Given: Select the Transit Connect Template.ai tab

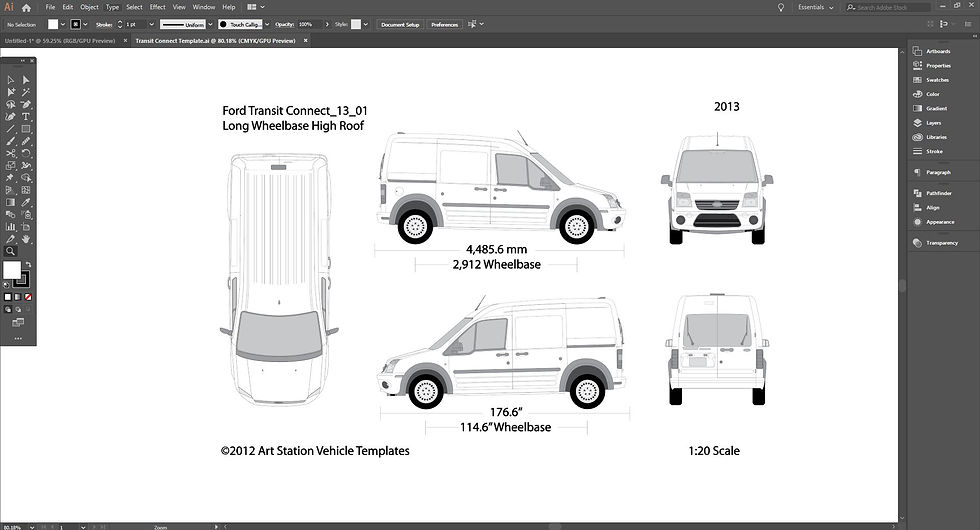Looking at the screenshot, I should [215, 41].
